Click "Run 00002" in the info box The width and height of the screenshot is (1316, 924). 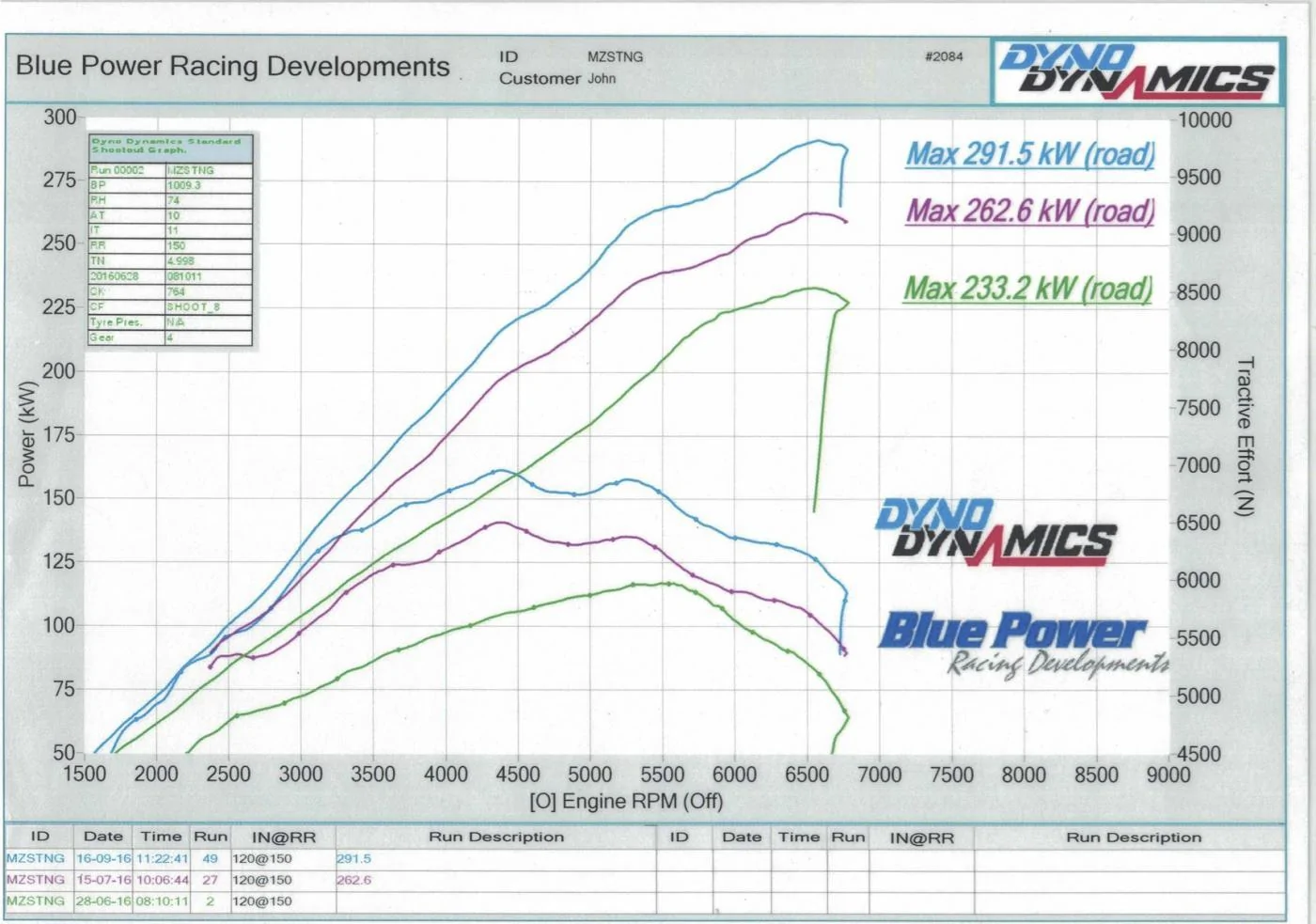[117, 170]
